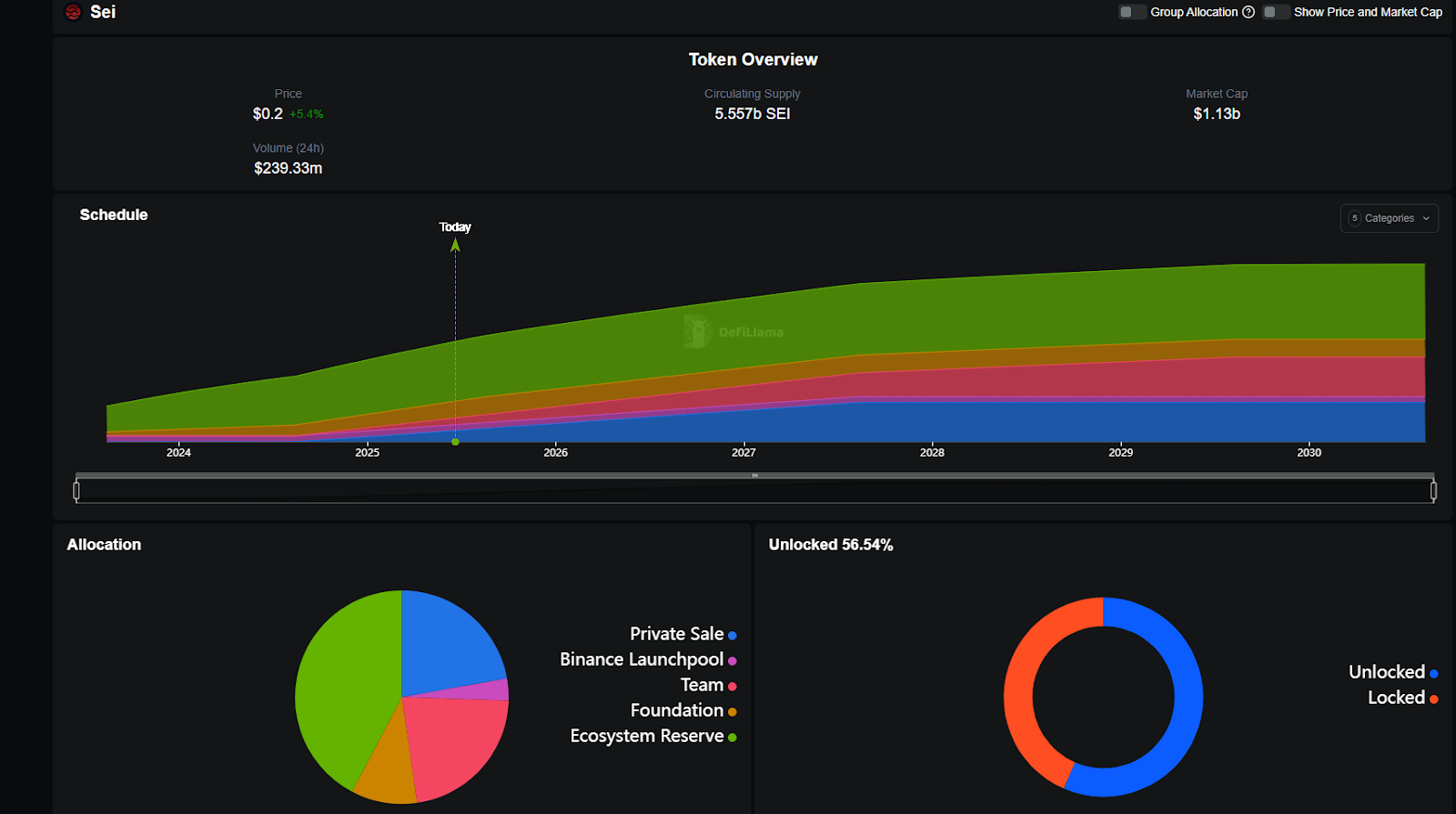Toggle the Foundation legend entry
This screenshot has width=1456, height=814.
click(683, 710)
